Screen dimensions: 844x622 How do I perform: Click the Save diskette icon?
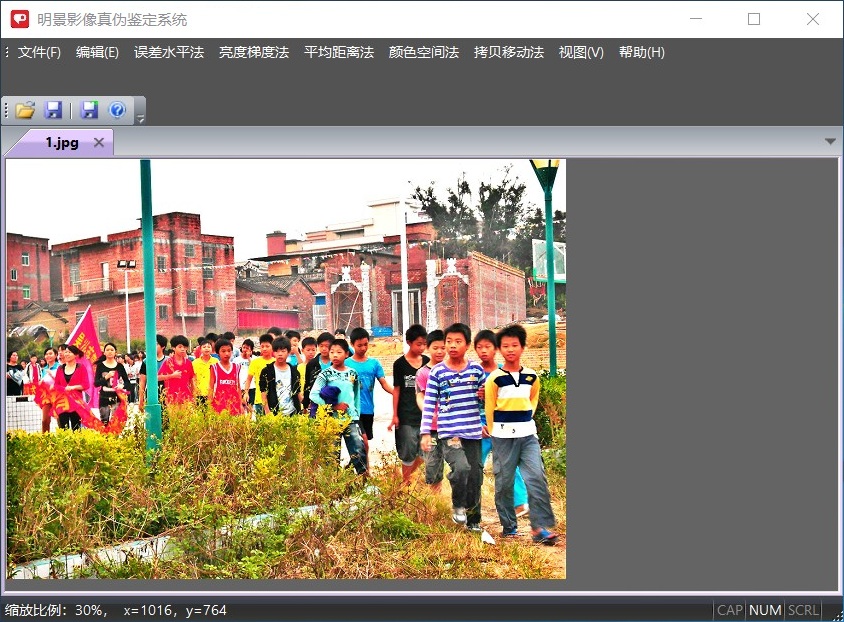click(54, 110)
